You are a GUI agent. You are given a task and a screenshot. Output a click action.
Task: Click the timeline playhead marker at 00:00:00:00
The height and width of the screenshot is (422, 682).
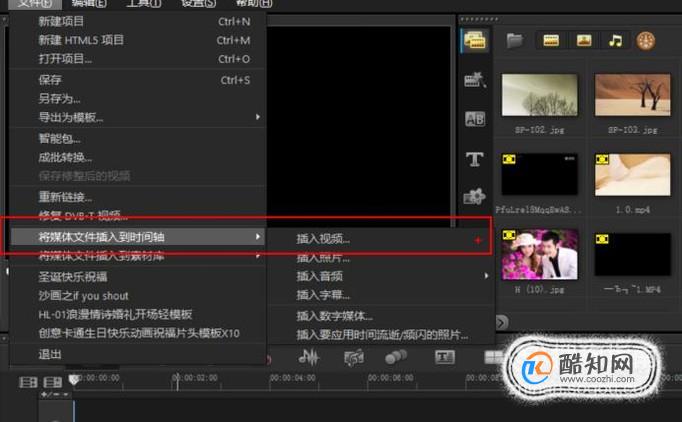coord(74,379)
